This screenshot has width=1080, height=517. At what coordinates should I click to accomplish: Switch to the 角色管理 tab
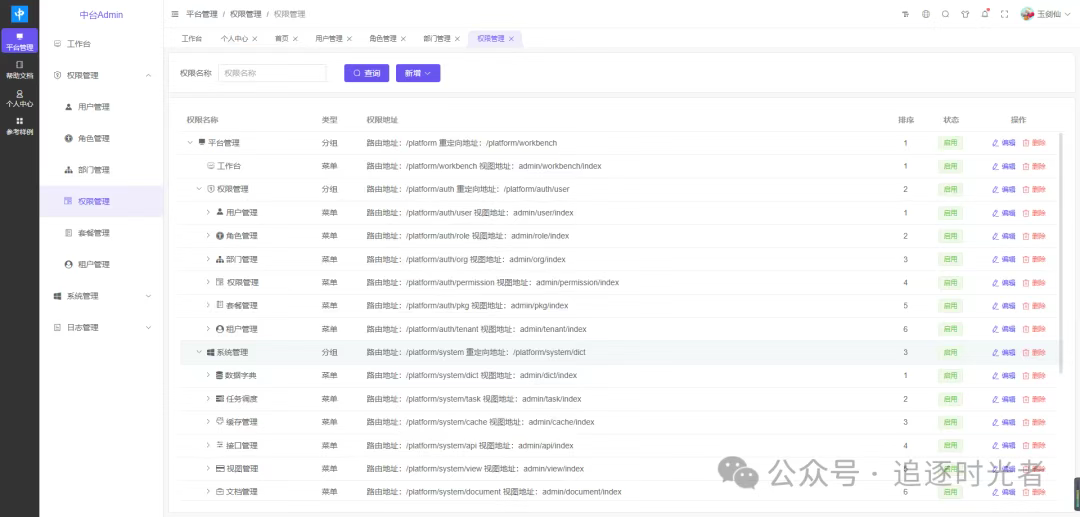[383, 39]
